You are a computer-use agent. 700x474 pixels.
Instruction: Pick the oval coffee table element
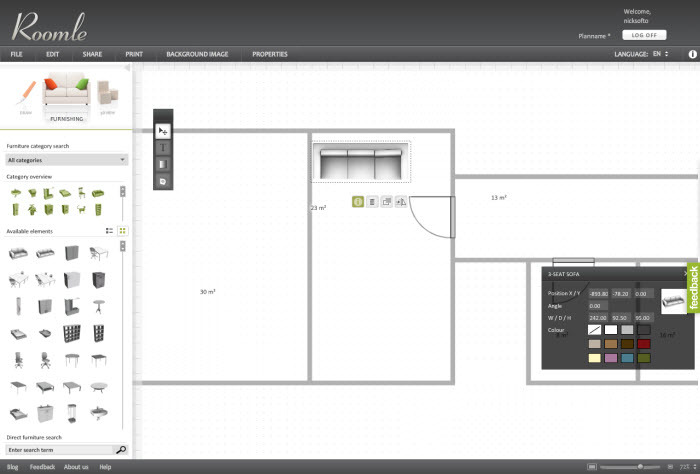(99, 387)
